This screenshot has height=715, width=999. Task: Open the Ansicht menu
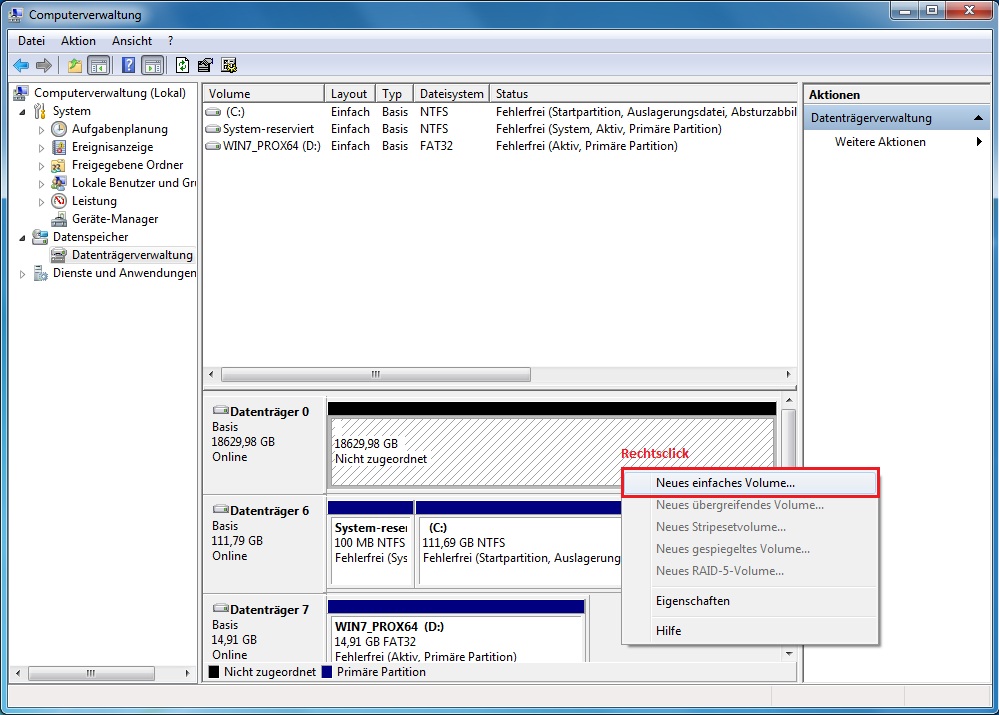click(x=132, y=41)
